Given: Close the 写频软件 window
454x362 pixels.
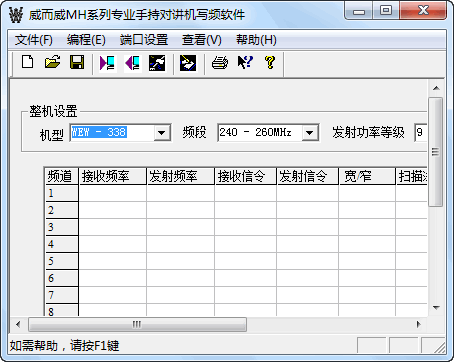Looking at the screenshot, I should 423,11.
